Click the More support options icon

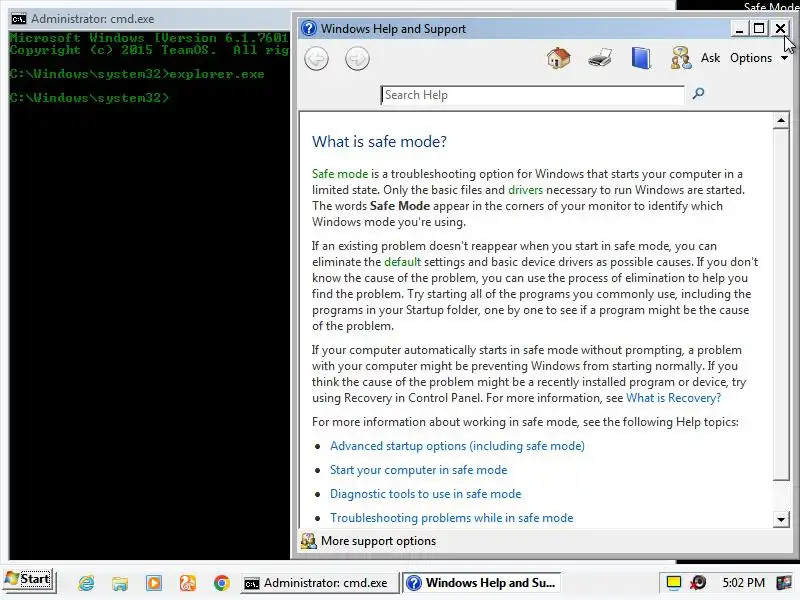coord(308,541)
